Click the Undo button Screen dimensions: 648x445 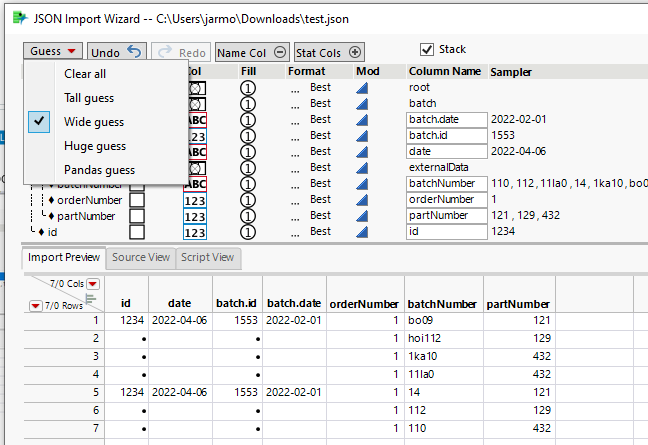117,52
